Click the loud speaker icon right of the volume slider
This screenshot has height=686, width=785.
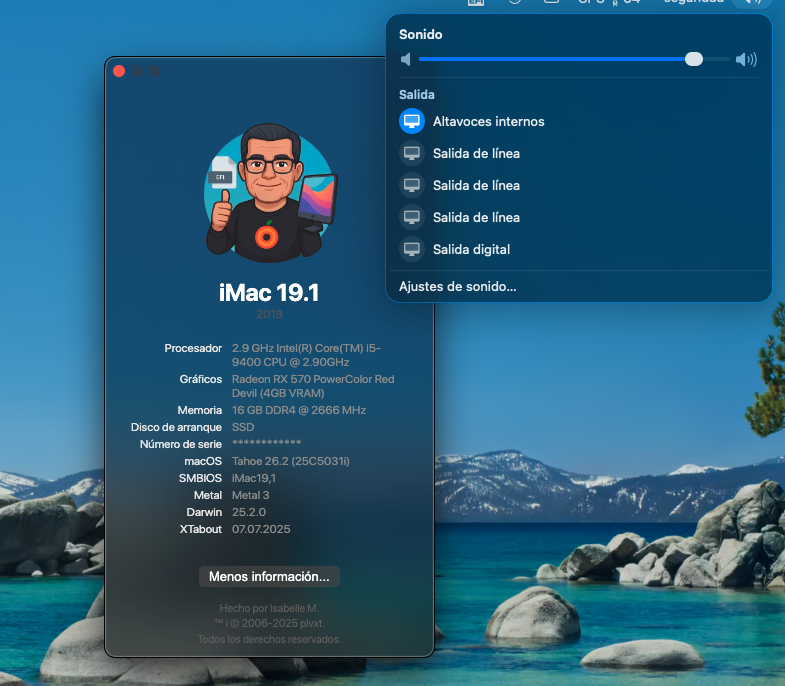click(746, 60)
